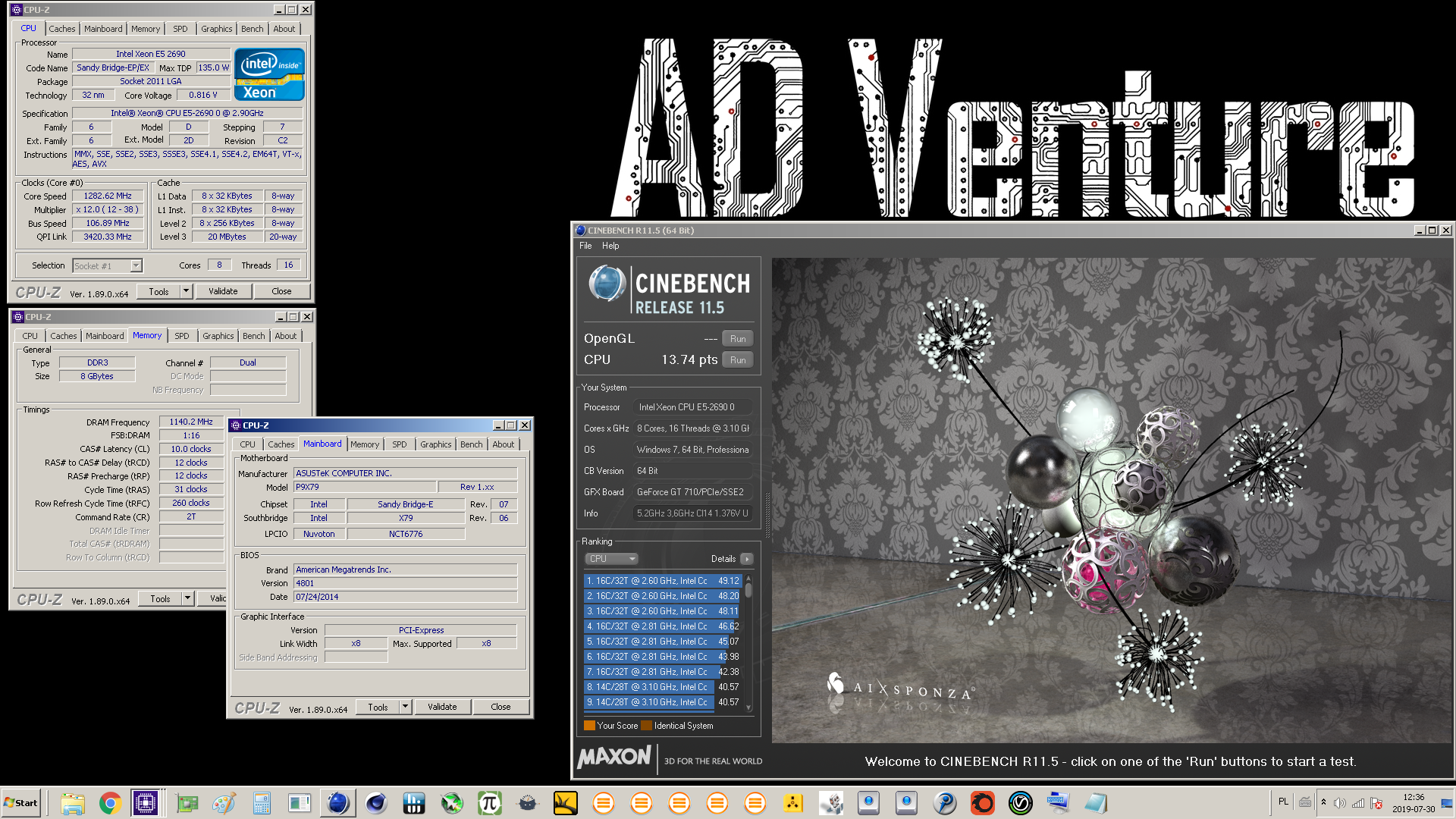Launch the Pi benchmark taskbar icon
1456x819 pixels.
pos(490,803)
